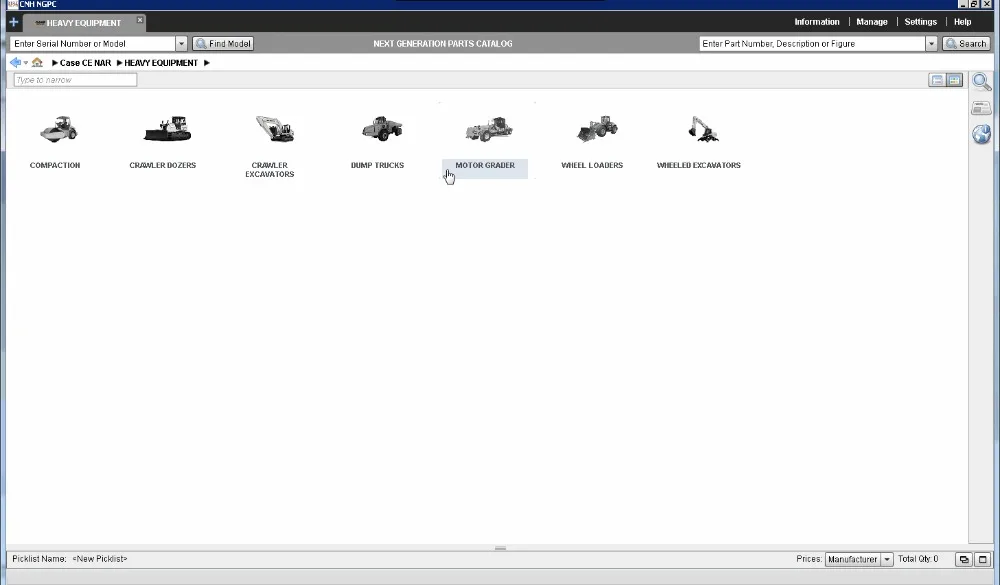Click the Total Qty: 0 status text
Screen dimensions: 1000x585
click(x=918, y=559)
